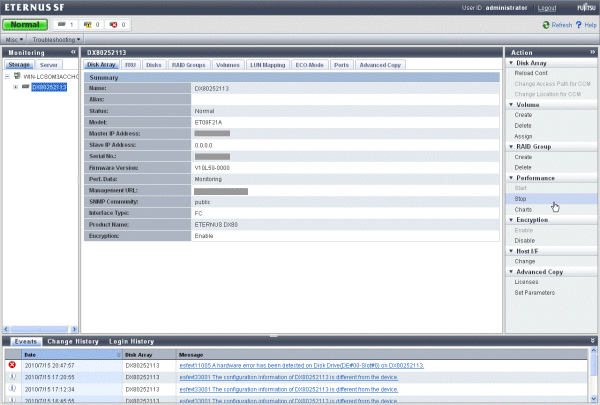
Task: Click the info icon on 17:20:55 event
Action: 12,377
